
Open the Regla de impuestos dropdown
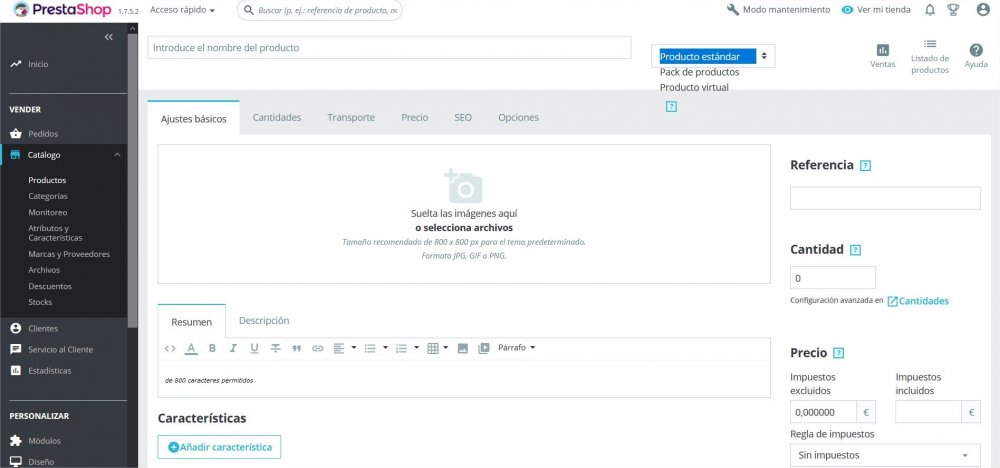[885, 455]
